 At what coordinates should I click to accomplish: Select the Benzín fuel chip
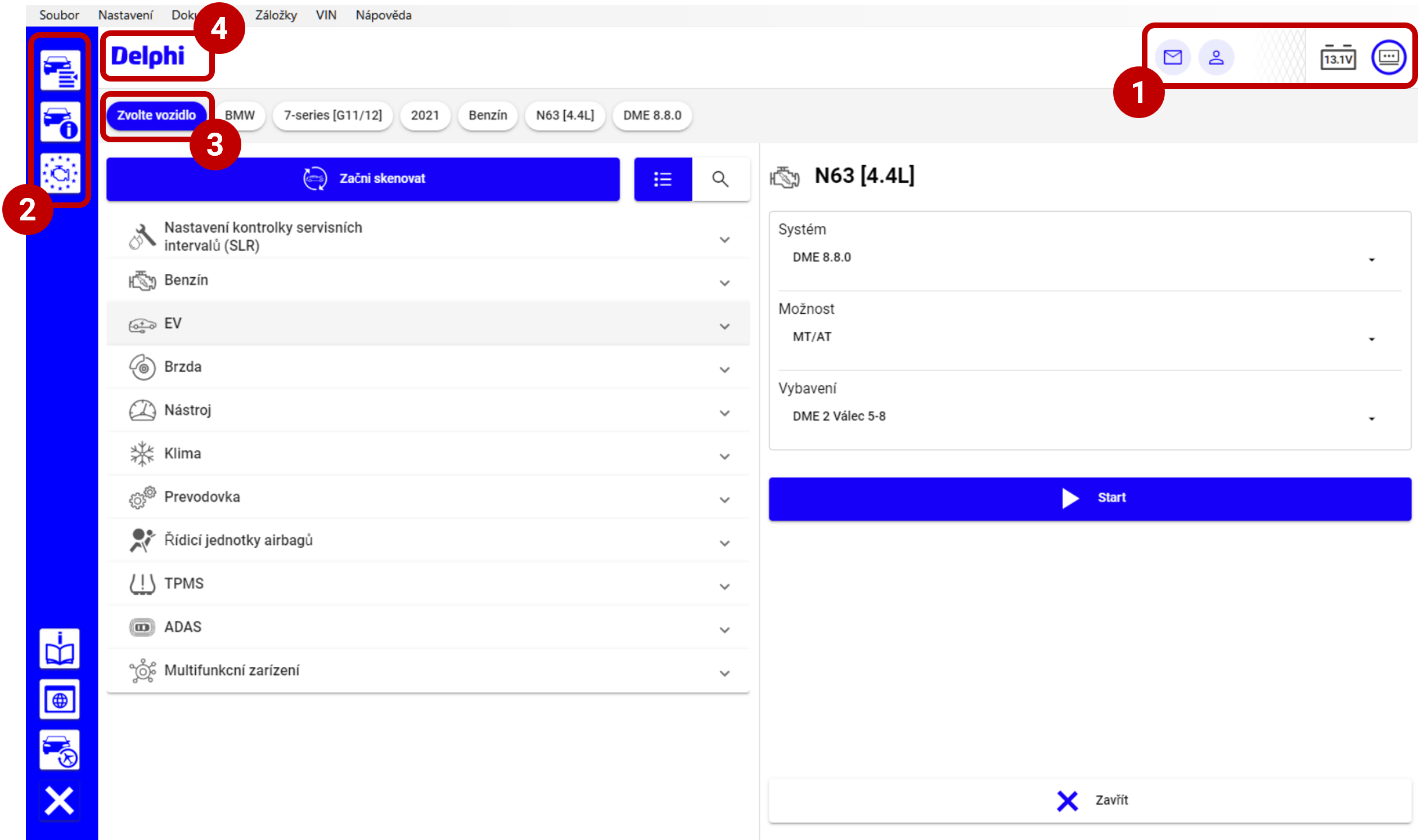488,115
